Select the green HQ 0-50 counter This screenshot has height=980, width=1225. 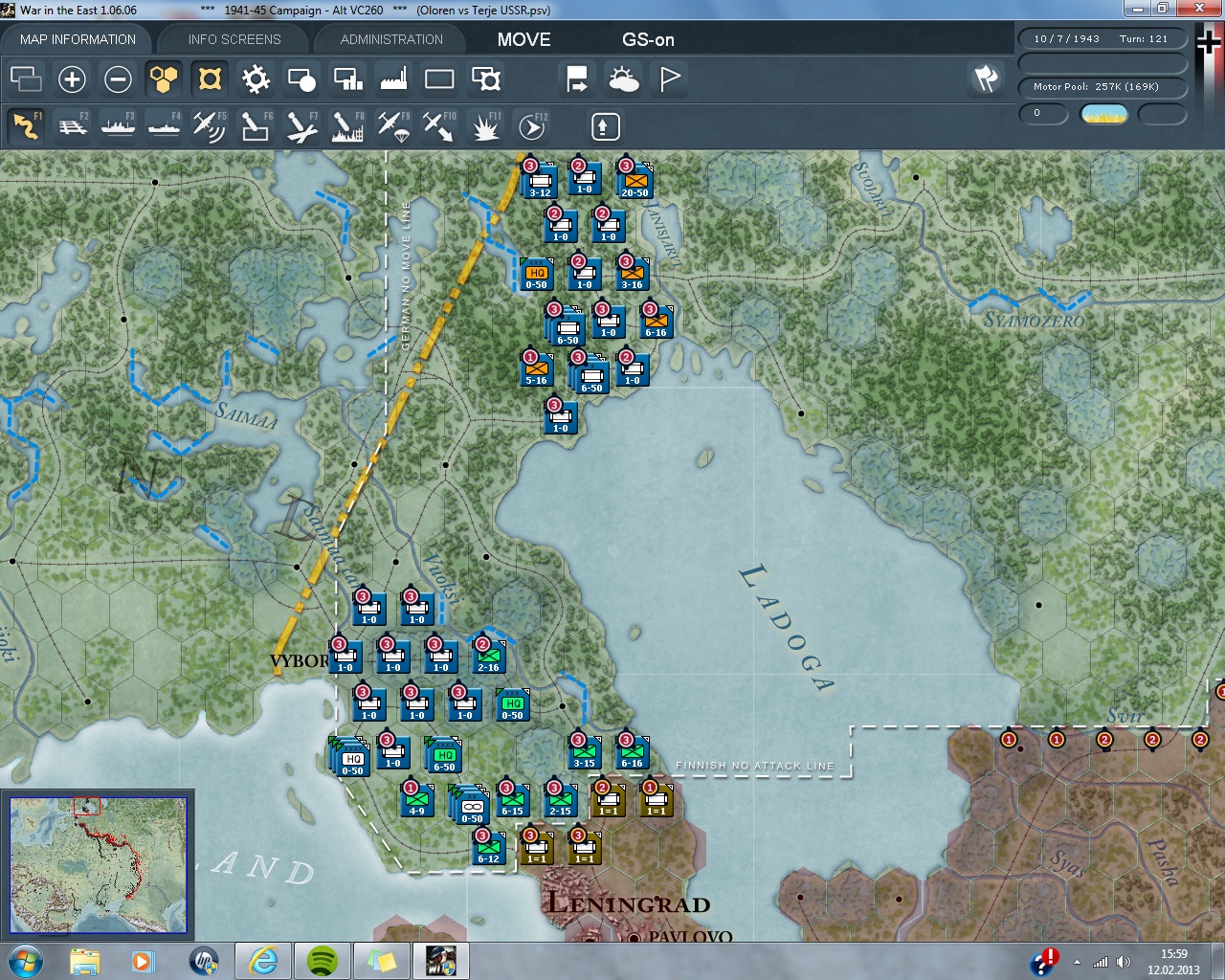pyautogui.click(x=513, y=704)
